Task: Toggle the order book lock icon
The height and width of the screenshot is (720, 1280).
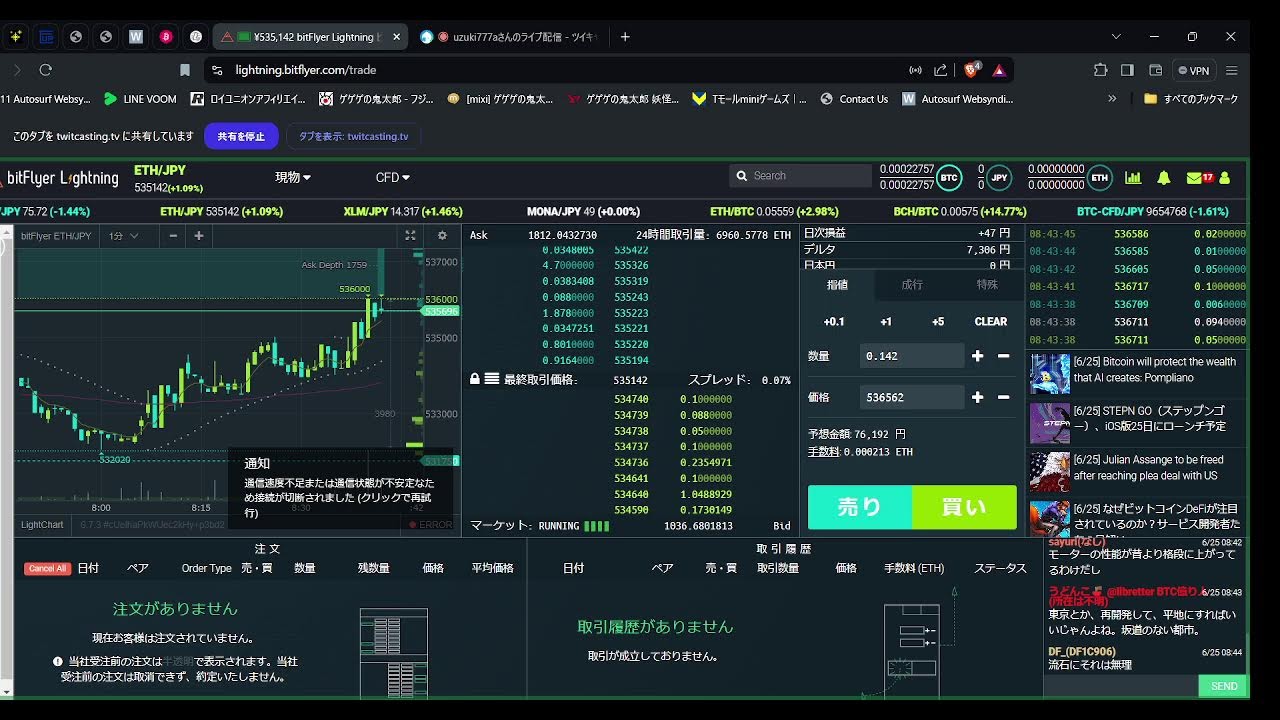Action: 475,380
